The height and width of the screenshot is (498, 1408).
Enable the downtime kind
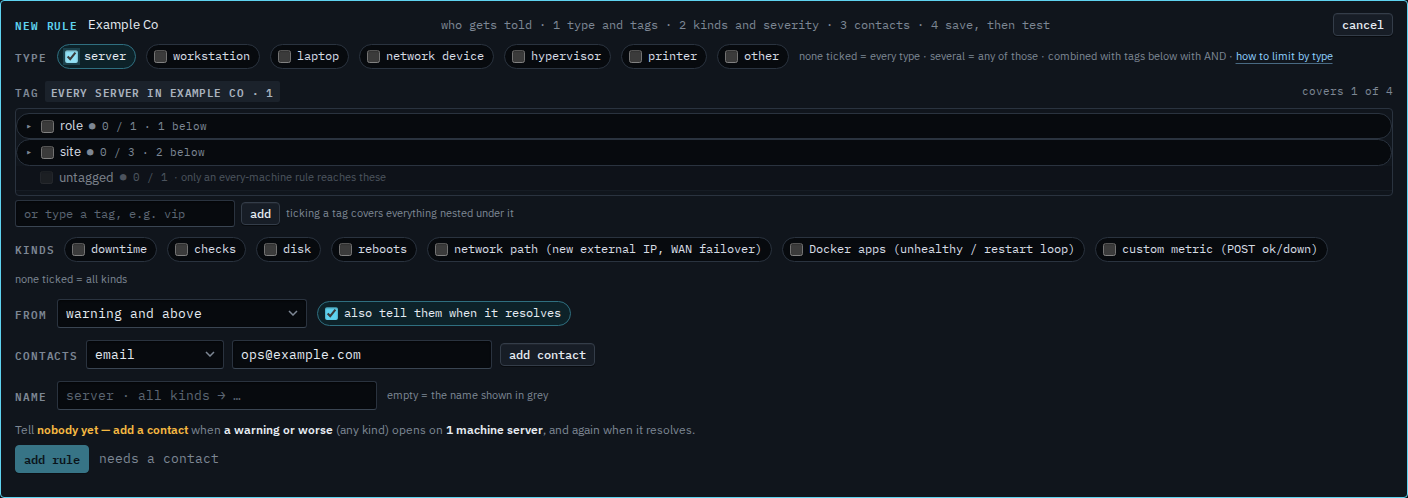pyautogui.click(x=78, y=250)
